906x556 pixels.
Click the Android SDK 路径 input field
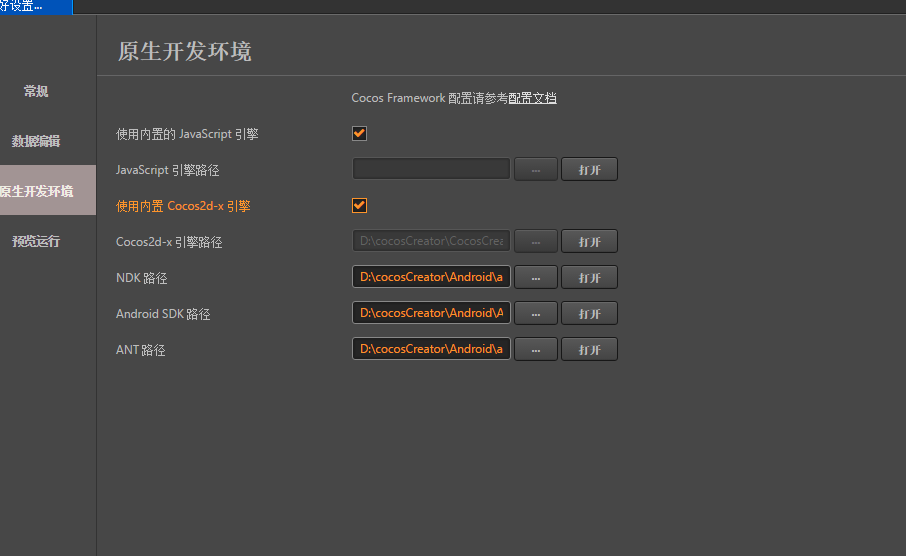[x=431, y=313]
